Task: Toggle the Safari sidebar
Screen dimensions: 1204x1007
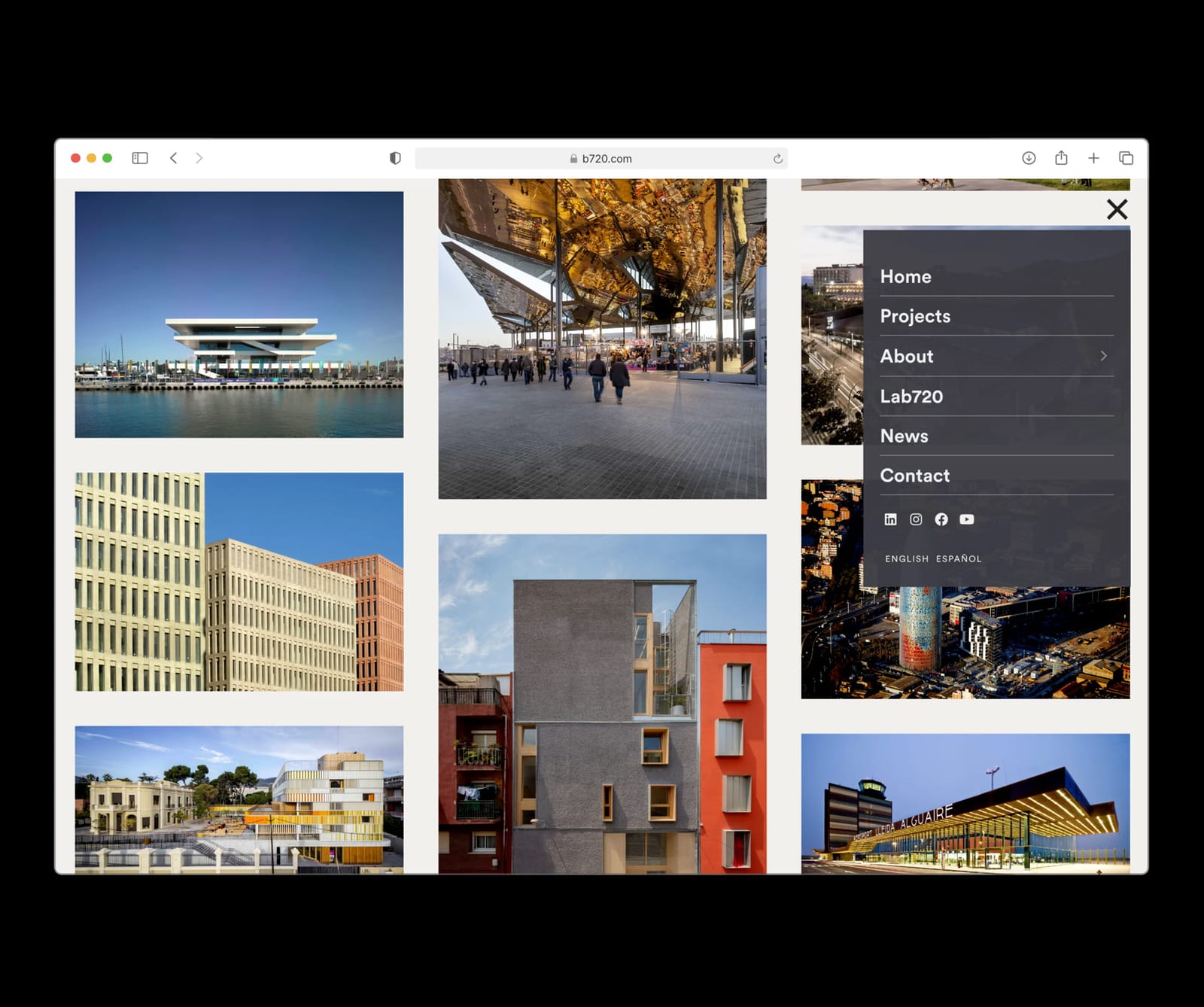Action: point(140,158)
